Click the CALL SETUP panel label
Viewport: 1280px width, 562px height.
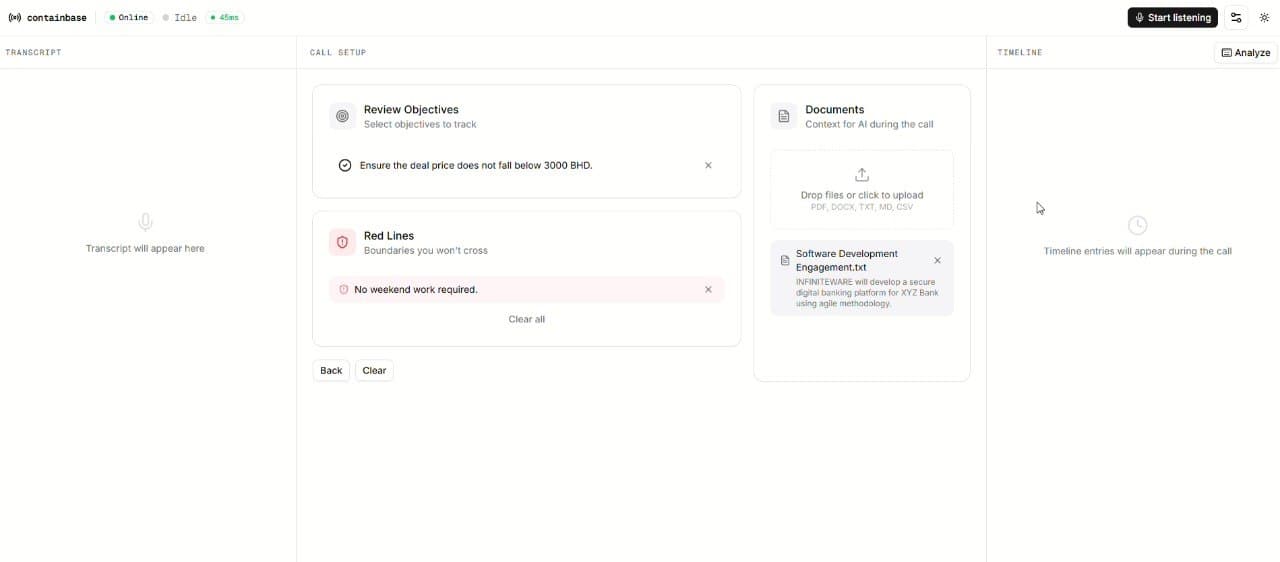tap(338, 52)
